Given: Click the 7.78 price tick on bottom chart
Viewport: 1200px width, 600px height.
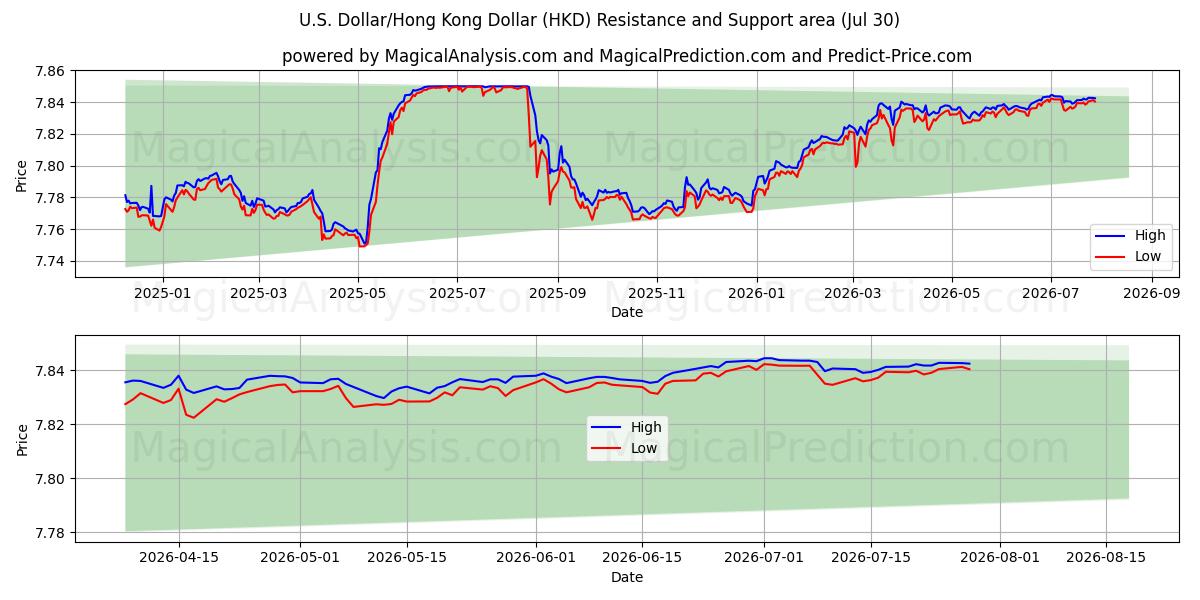Looking at the screenshot, I should pyautogui.click(x=50, y=533).
